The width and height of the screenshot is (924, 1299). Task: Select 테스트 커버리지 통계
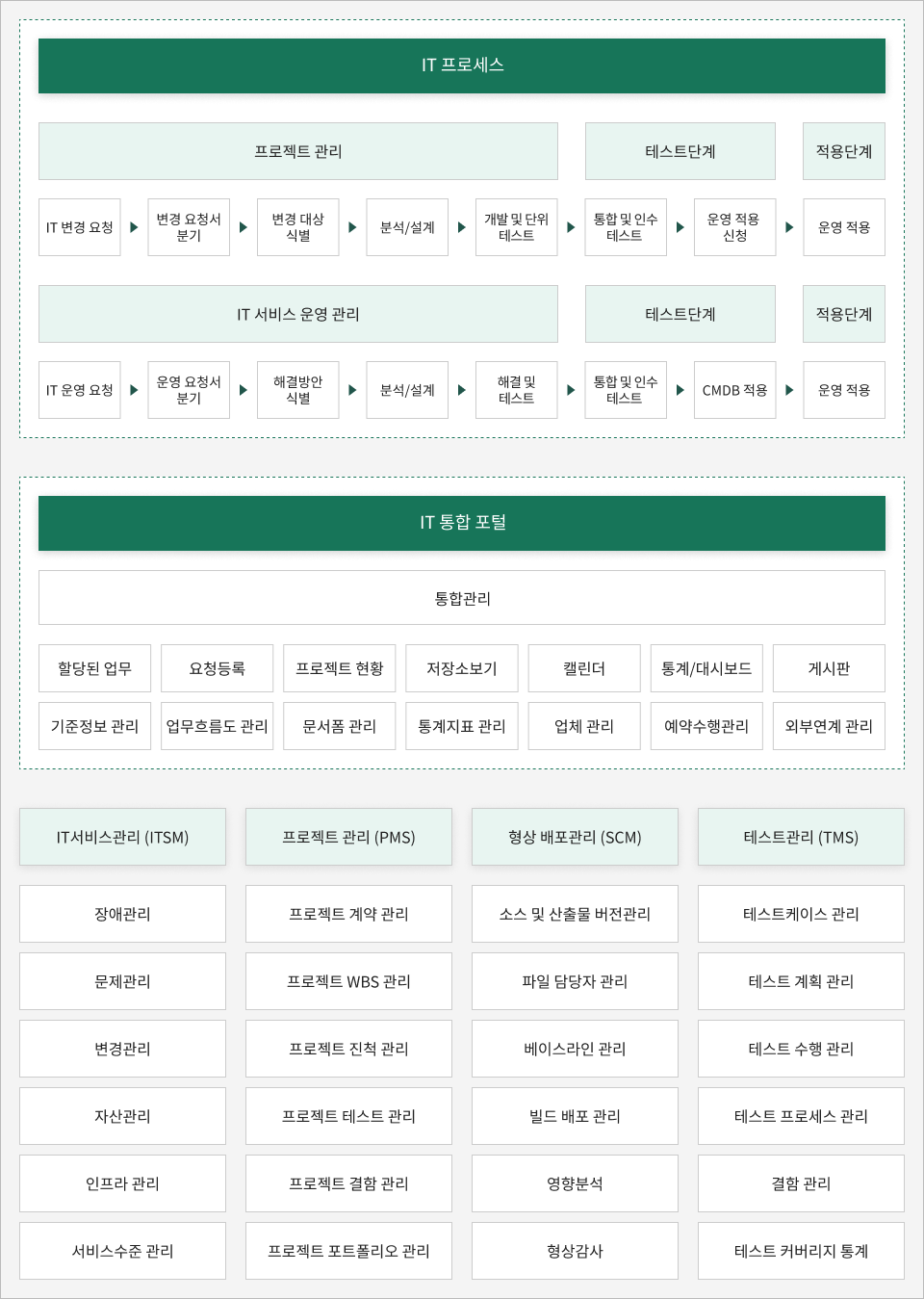point(801,1251)
